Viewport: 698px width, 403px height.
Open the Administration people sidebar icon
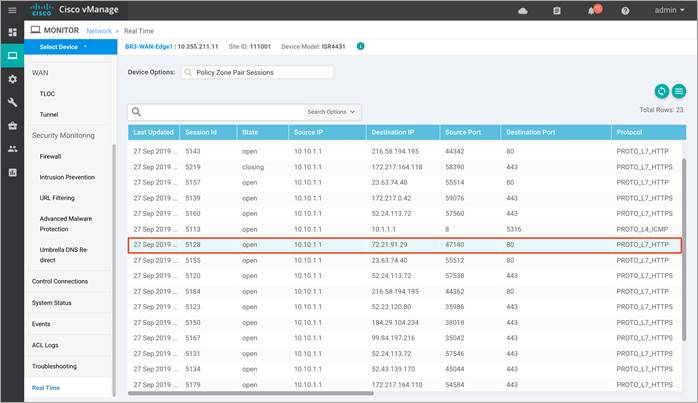(x=12, y=149)
